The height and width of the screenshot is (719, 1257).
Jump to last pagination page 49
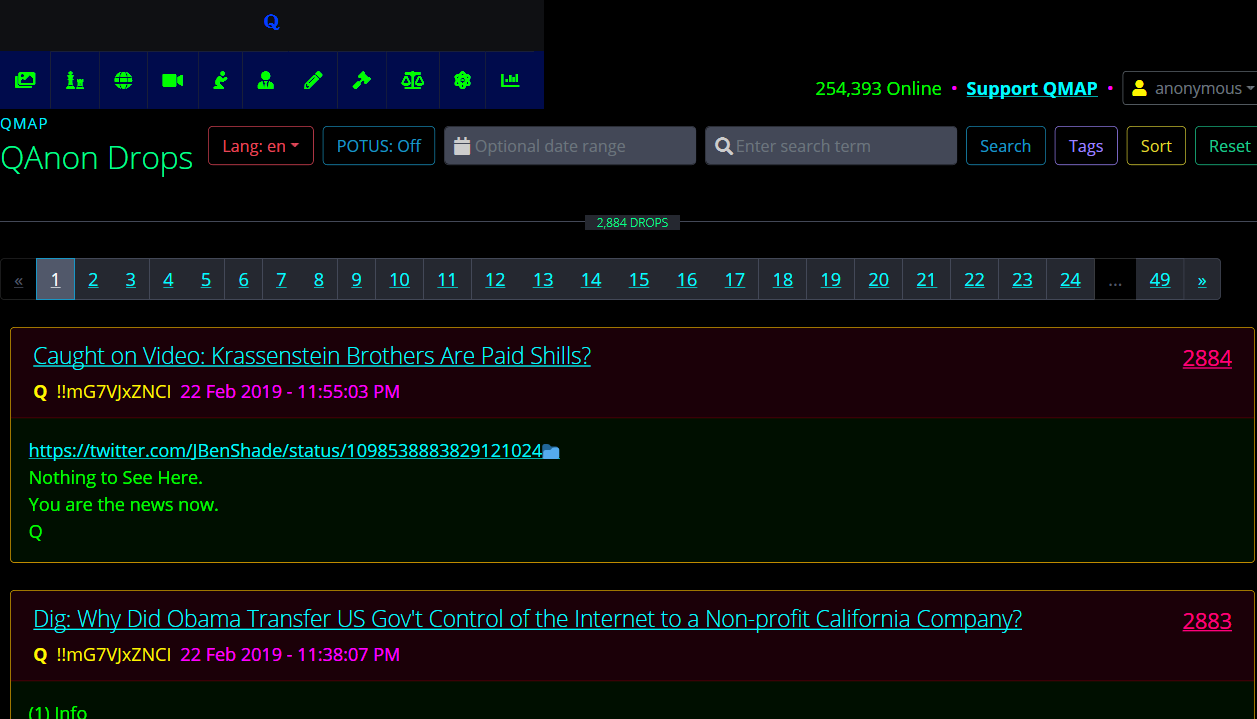[x=1160, y=279]
